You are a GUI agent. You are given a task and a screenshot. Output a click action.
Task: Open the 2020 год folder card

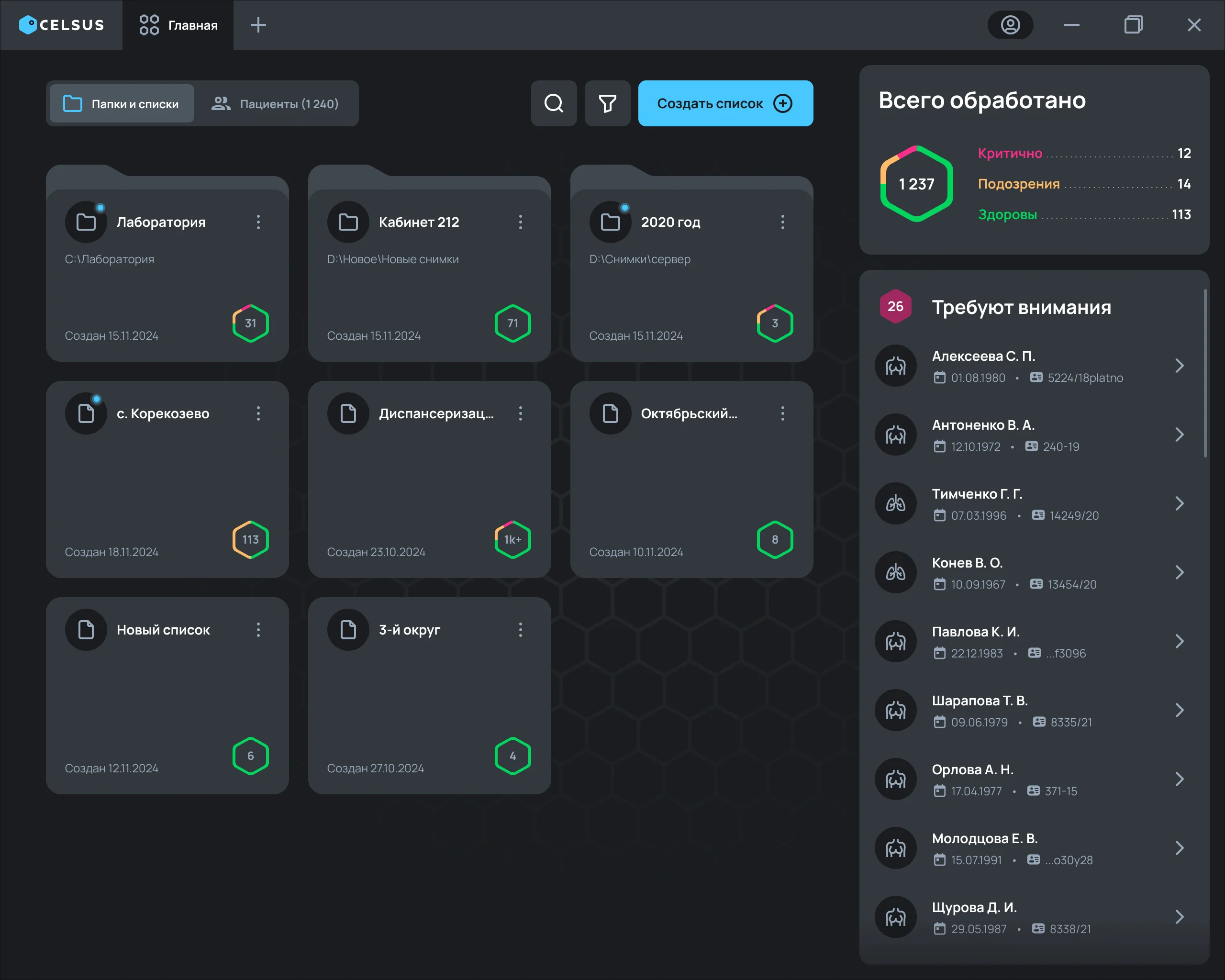tap(691, 263)
